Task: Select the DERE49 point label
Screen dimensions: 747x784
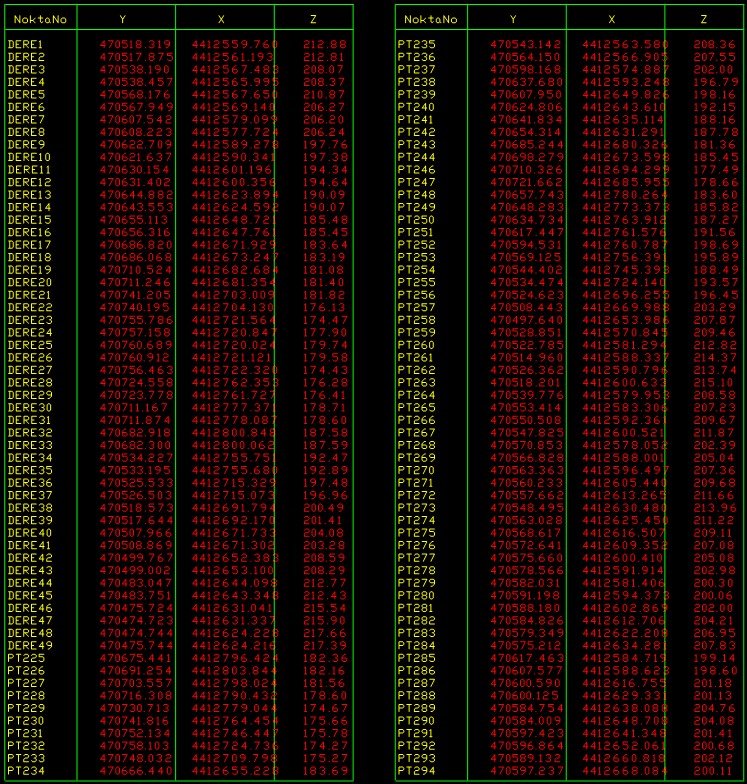Action: pyautogui.click(x=29, y=645)
